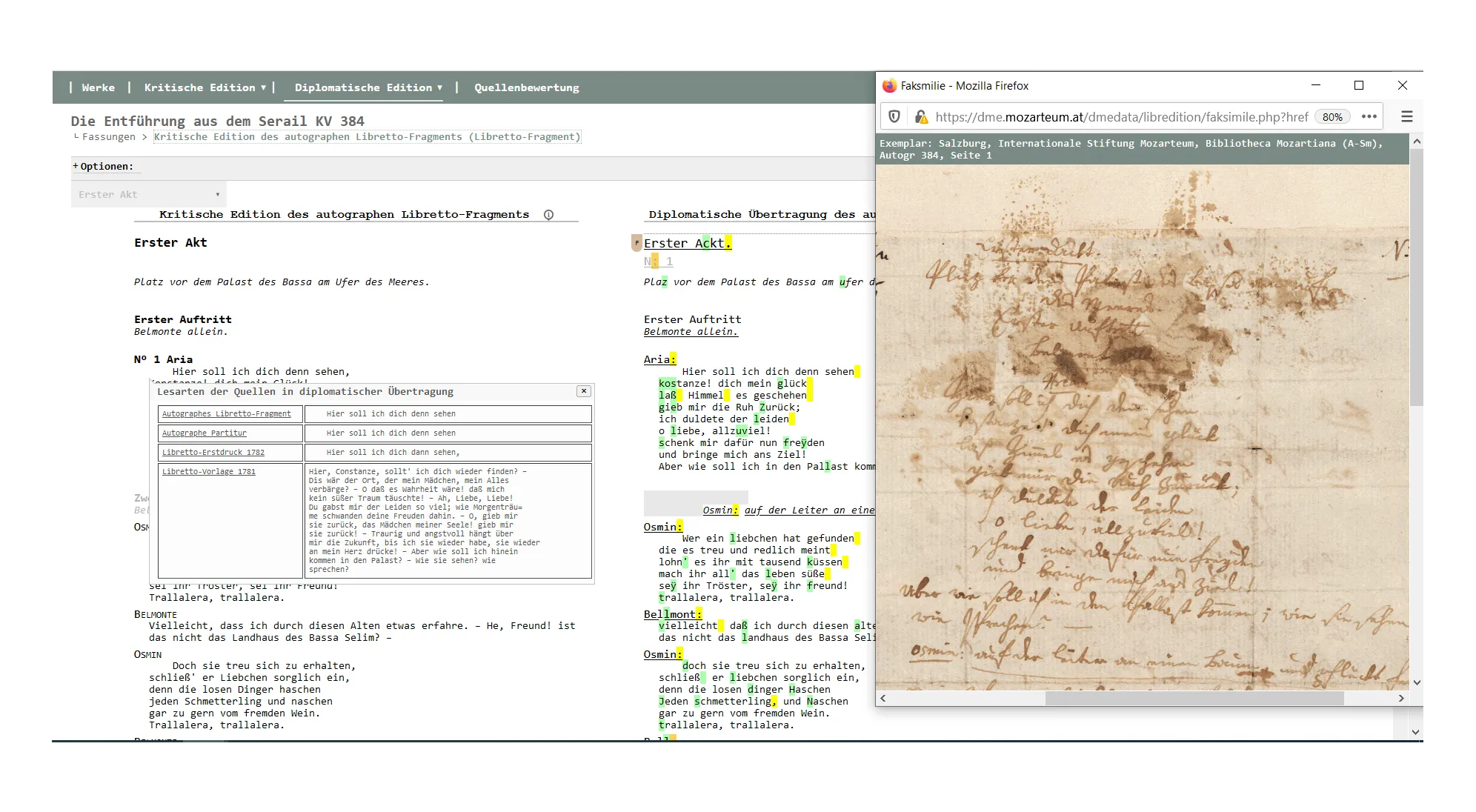Screen dimensions: 1476x812
Task: Click the Exemplar Salzburg source caption in facsimile window
Action: pos(1131,149)
